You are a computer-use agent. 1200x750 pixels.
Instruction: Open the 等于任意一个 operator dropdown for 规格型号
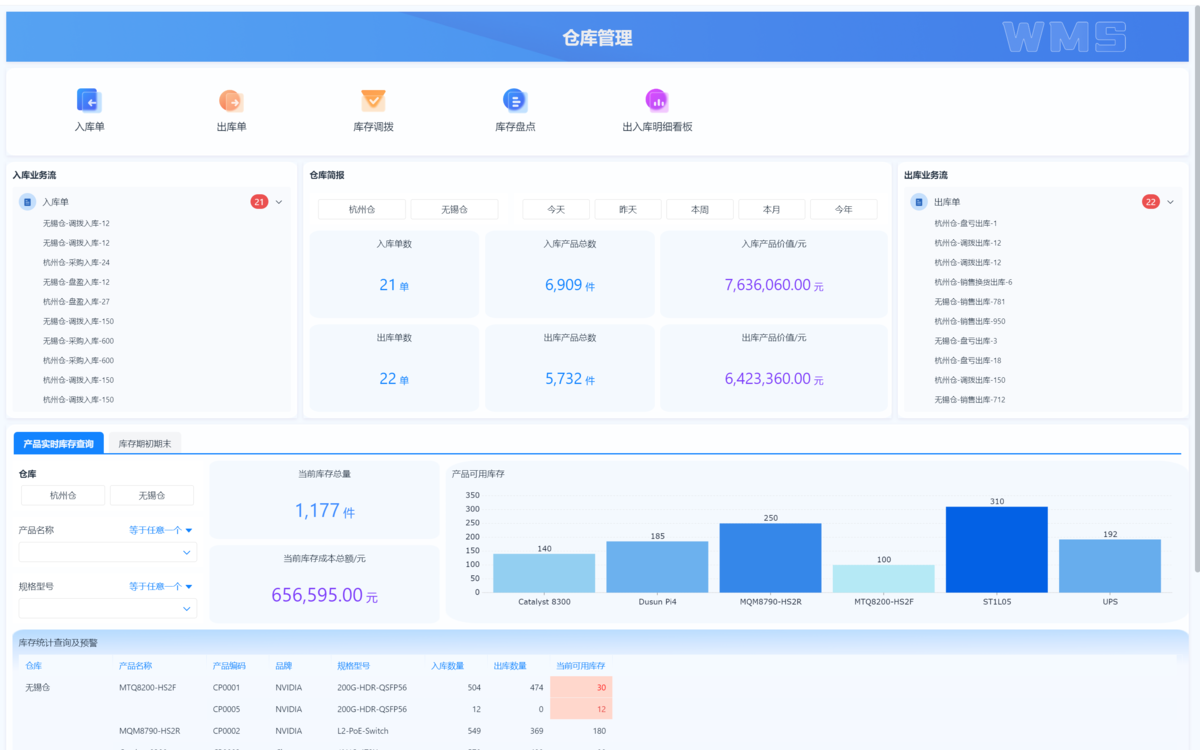(x=160, y=586)
